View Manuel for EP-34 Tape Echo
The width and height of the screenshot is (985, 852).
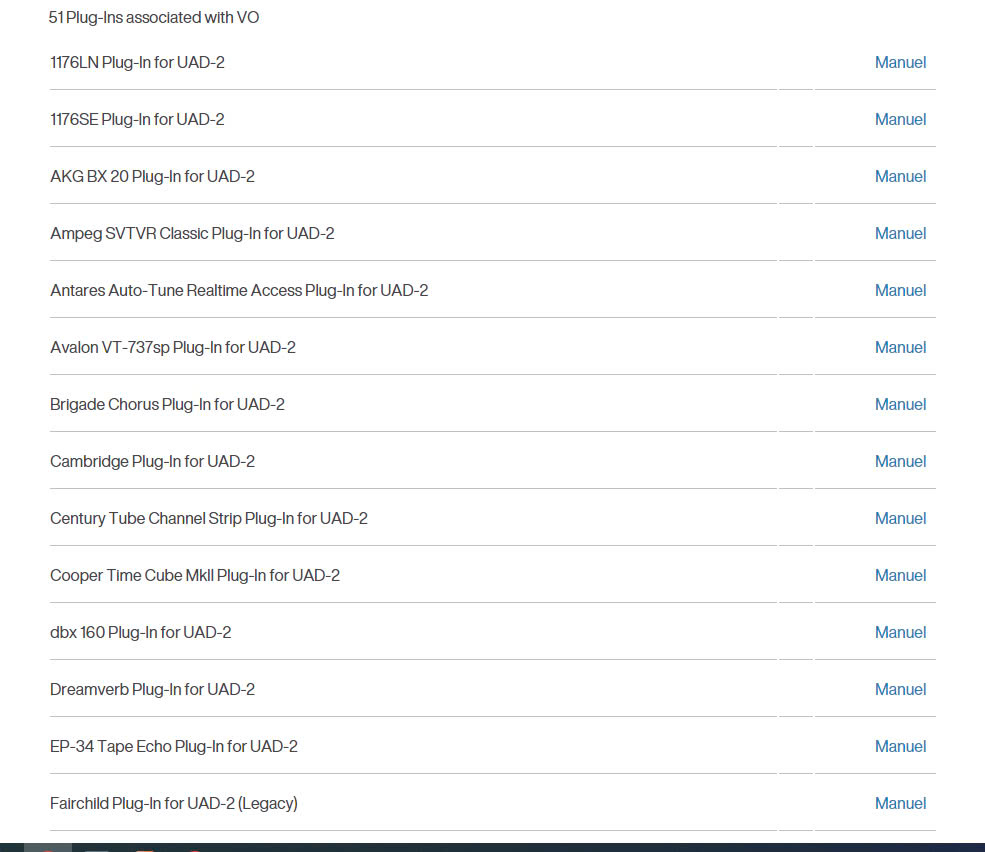900,746
